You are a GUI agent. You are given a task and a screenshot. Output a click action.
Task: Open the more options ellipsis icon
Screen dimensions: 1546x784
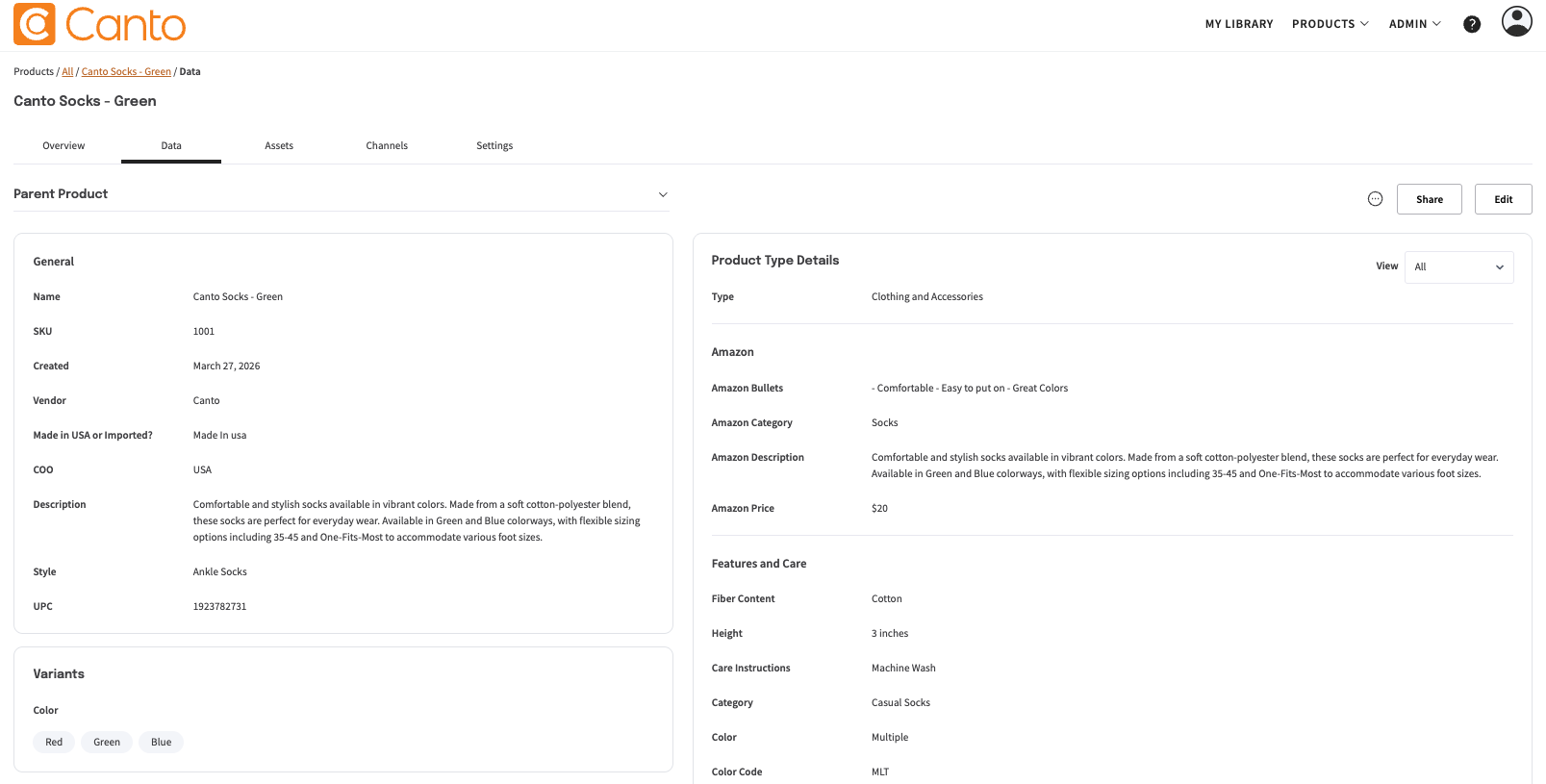pyautogui.click(x=1376, y=199)
